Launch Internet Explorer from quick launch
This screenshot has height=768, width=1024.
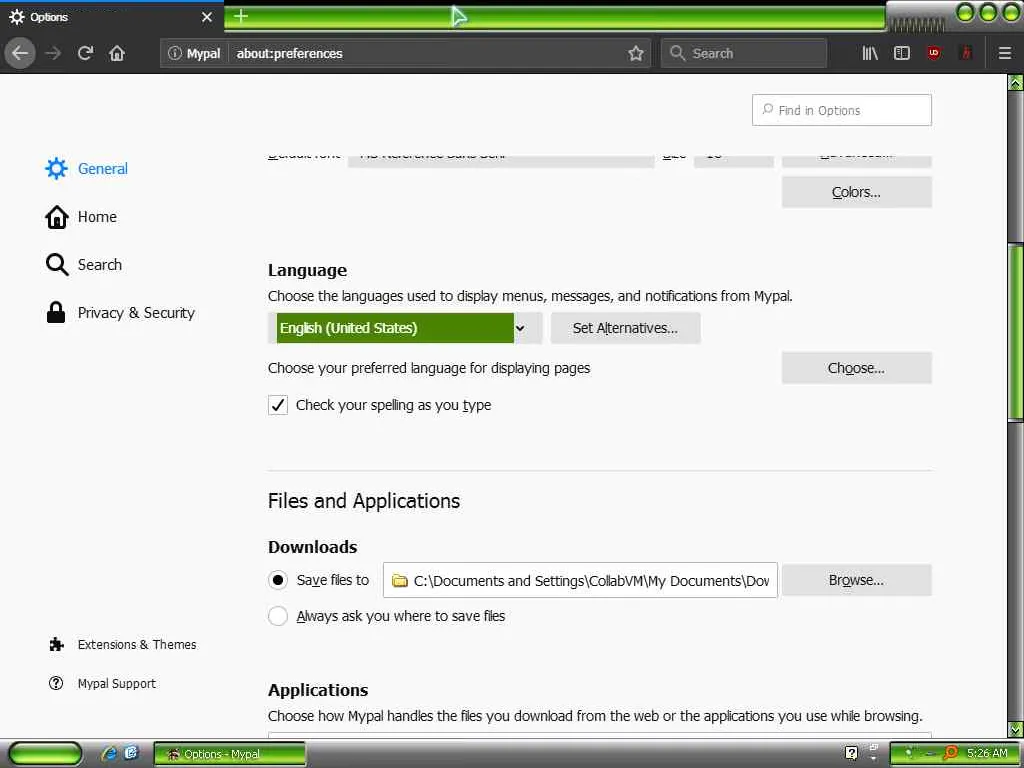[108, 754]
